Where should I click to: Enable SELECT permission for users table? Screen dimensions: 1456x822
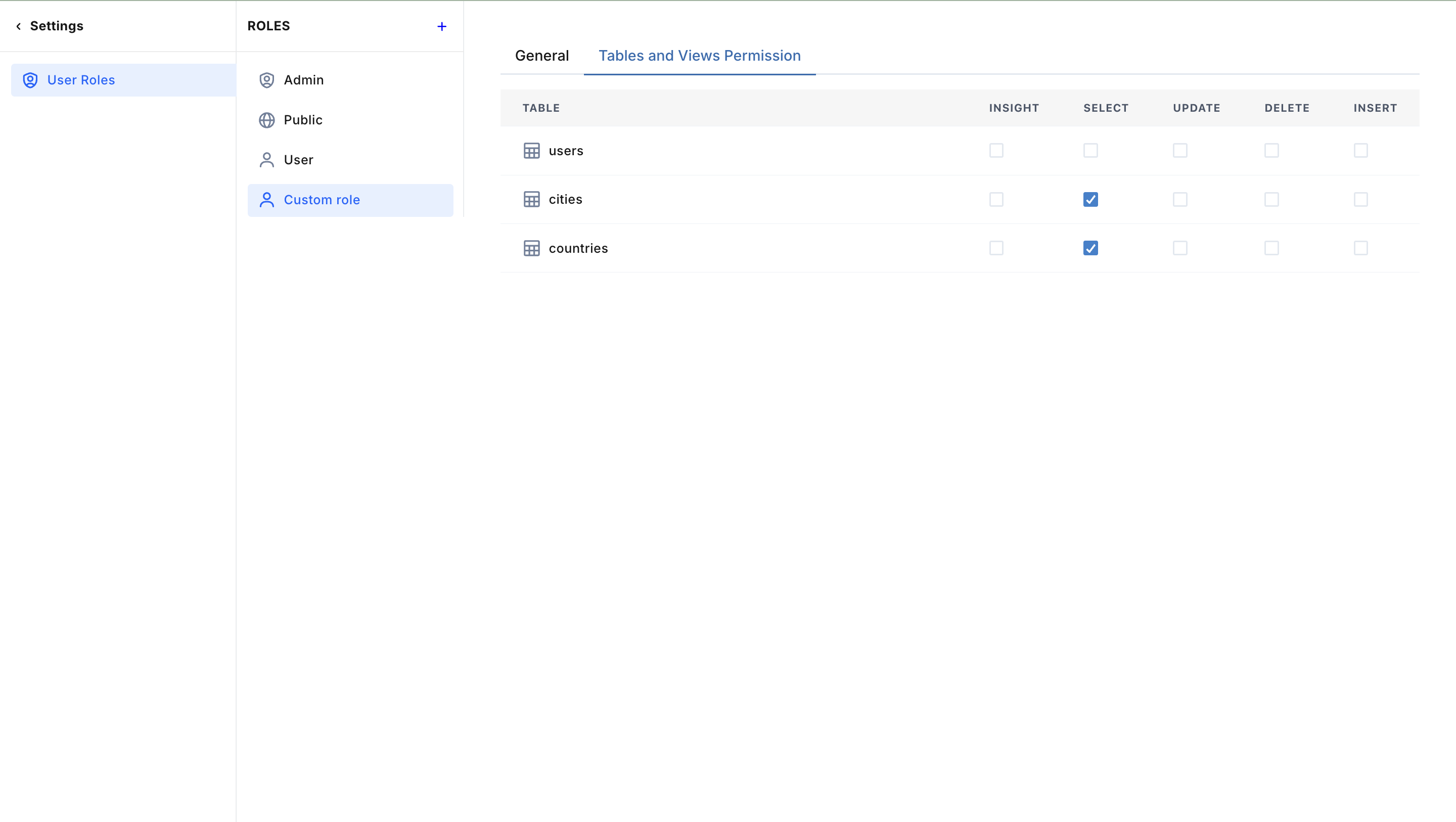click(x=1090, y=150)
